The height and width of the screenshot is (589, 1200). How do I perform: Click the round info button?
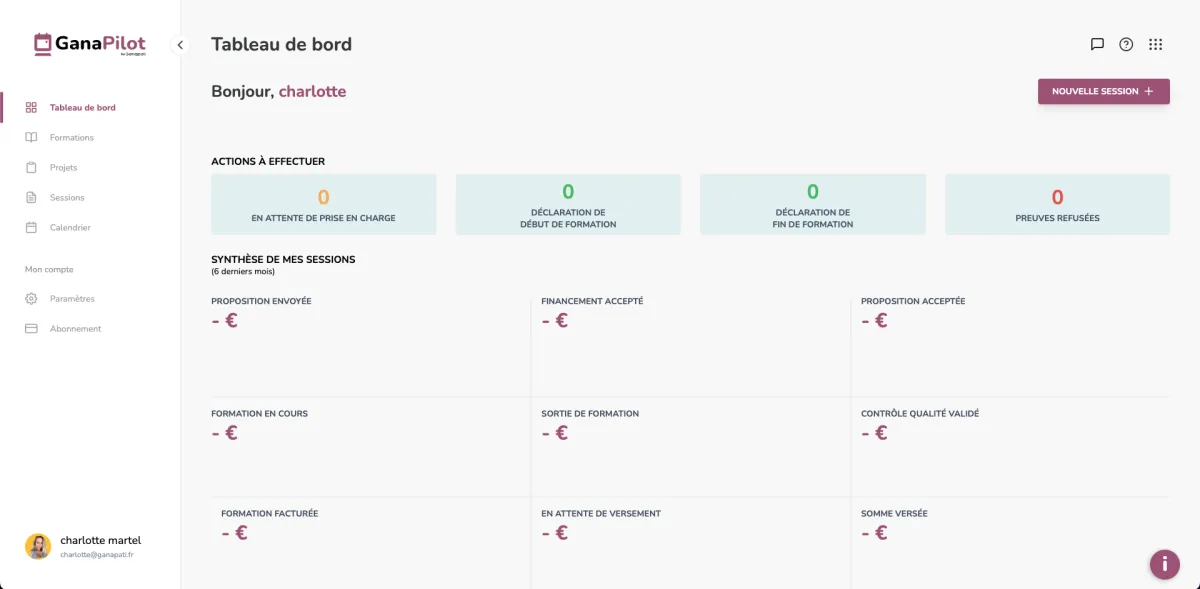point(1164,564)
